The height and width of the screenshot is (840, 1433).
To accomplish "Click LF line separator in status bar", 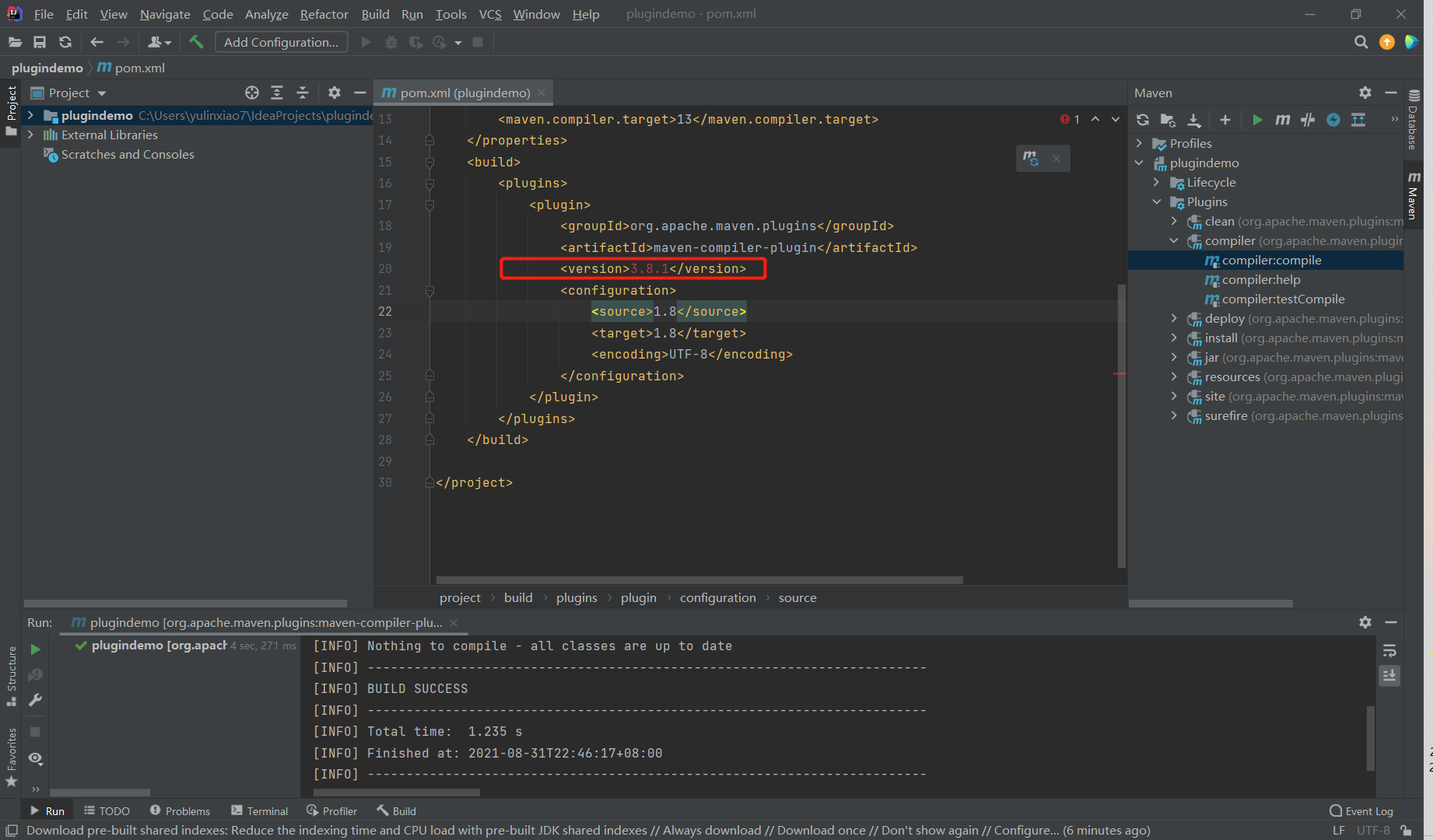I will pos(1338,830).
